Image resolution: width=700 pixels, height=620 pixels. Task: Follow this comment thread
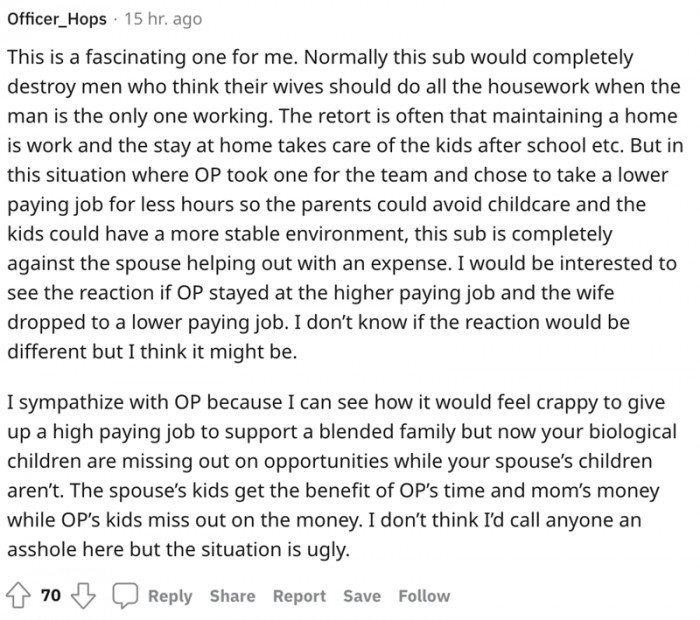[x=424, y=596]
